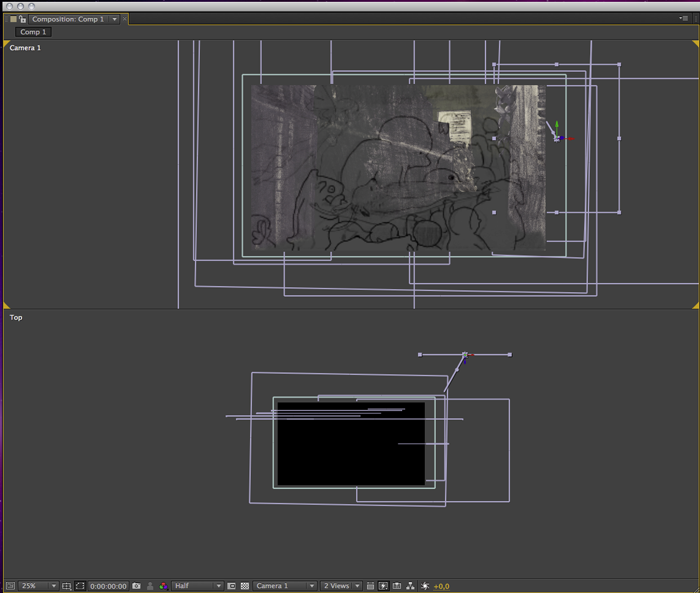Click the black layer rectangle in Top view

pos(351,443)
